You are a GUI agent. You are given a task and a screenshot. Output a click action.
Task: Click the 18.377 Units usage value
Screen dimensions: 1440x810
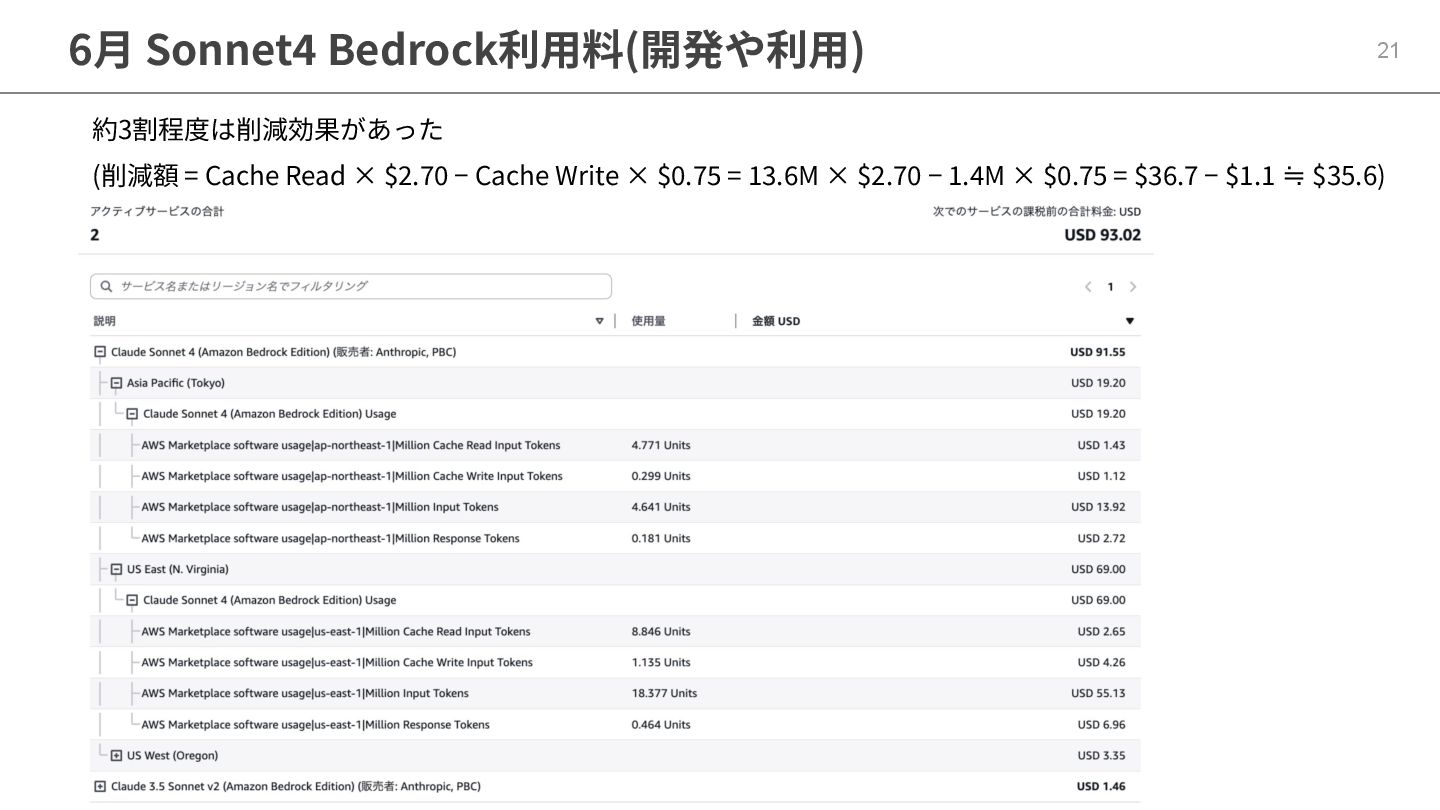pos(664,693)
